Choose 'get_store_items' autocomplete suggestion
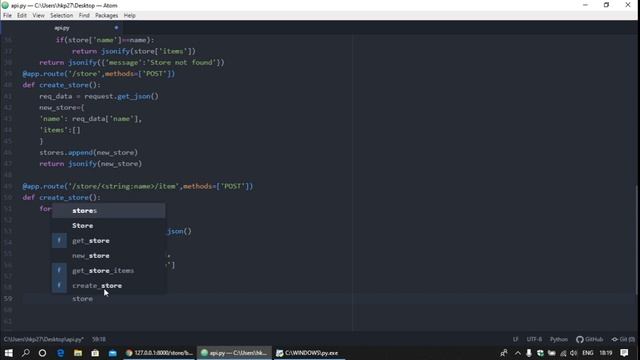 point(108,271)
